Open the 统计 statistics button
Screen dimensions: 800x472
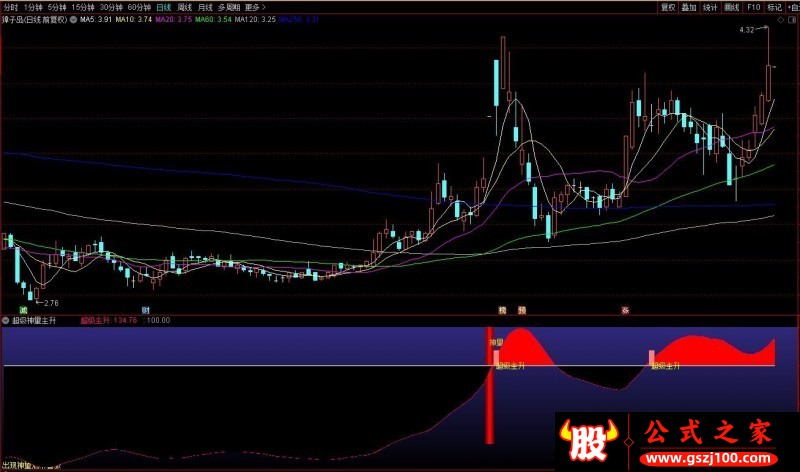(x=710, y=7)
